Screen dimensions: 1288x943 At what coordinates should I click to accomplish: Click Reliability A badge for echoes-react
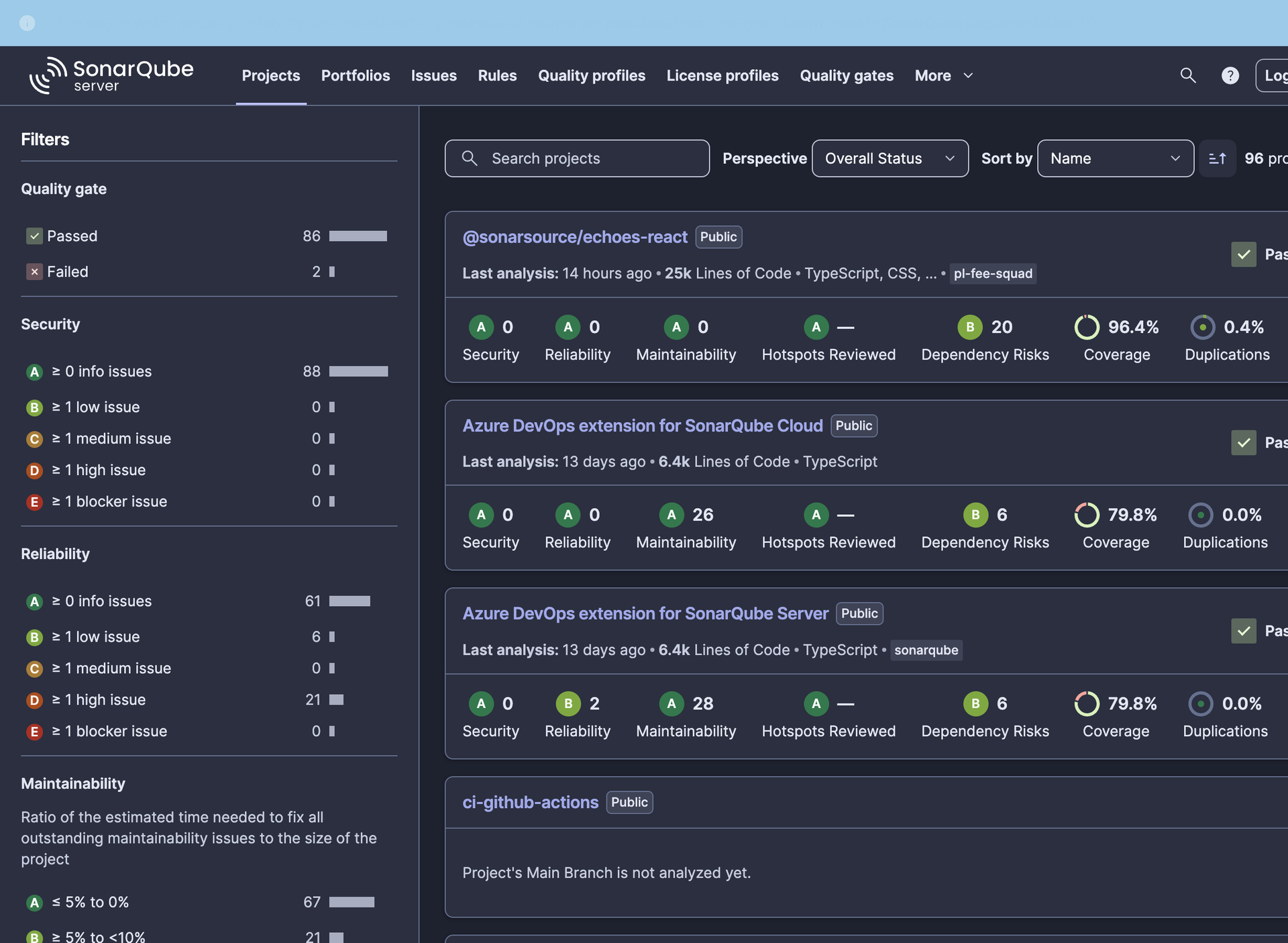pos(568,327)
